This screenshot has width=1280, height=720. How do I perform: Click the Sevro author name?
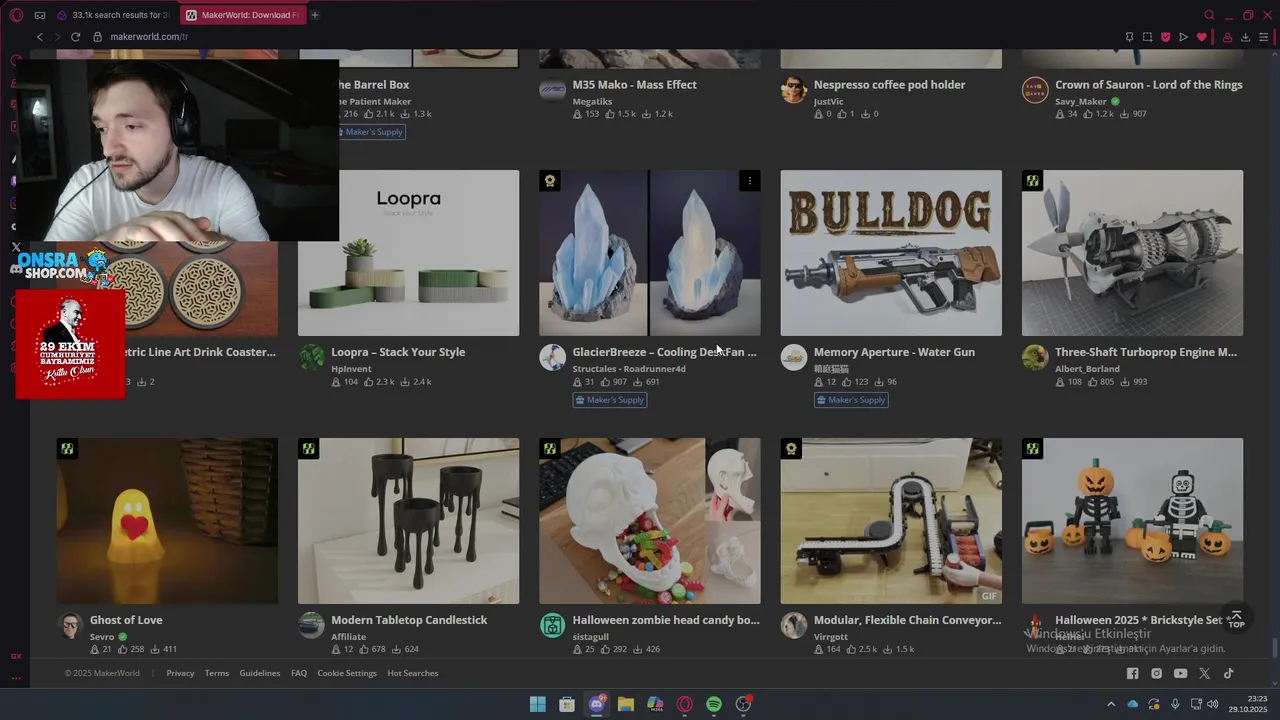click(x=102, y=637)
